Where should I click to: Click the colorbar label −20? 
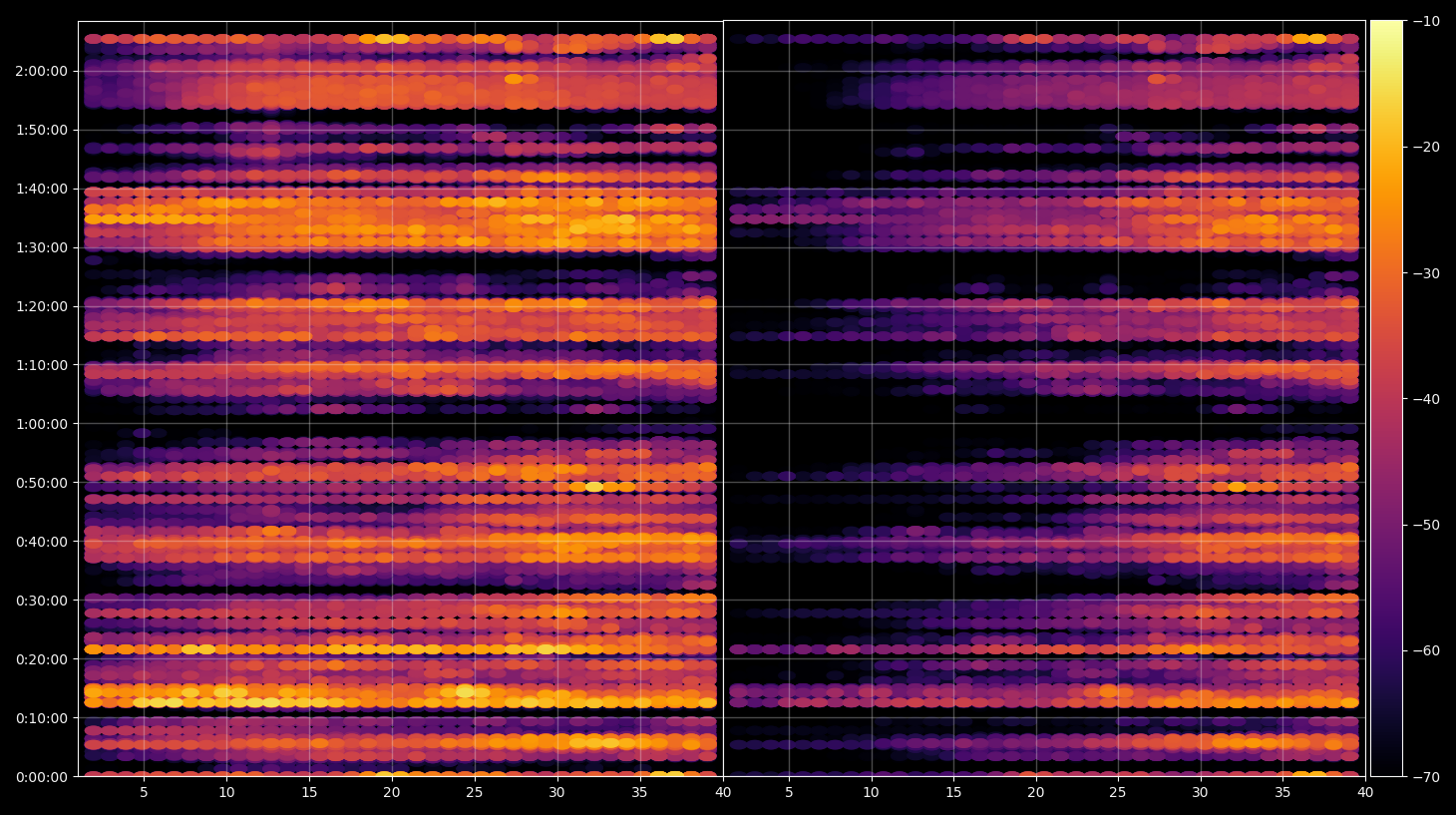(1427, 147)
